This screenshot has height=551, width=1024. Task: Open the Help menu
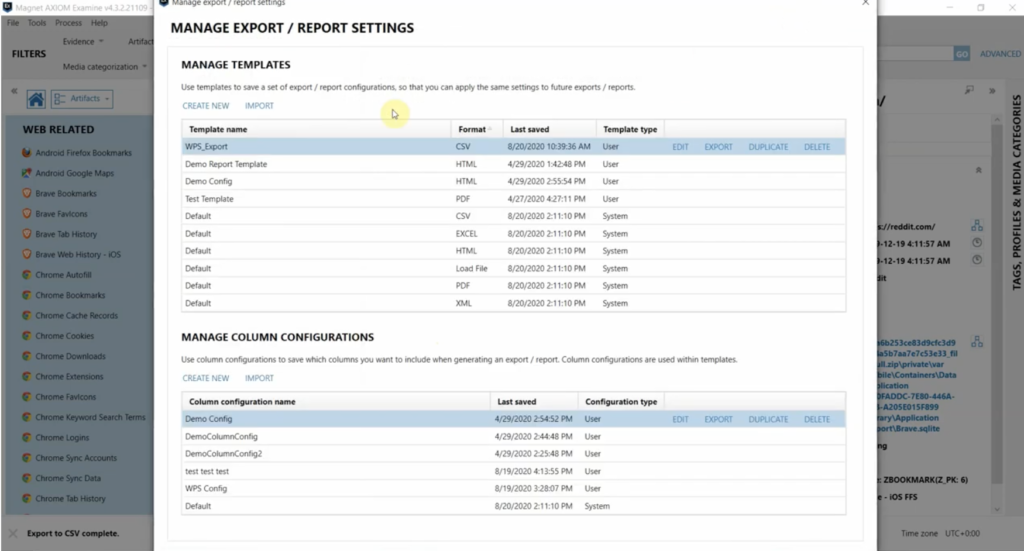click(99, 23)
